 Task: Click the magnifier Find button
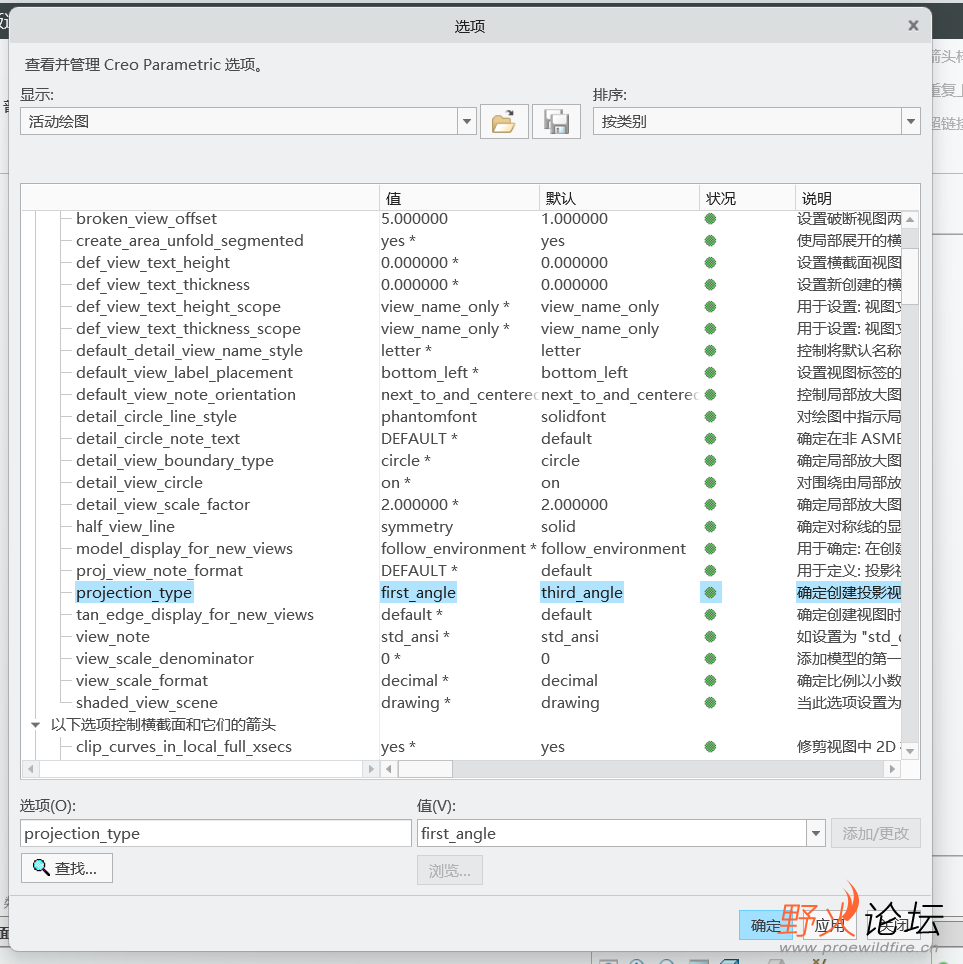click(x=66, y=868)
